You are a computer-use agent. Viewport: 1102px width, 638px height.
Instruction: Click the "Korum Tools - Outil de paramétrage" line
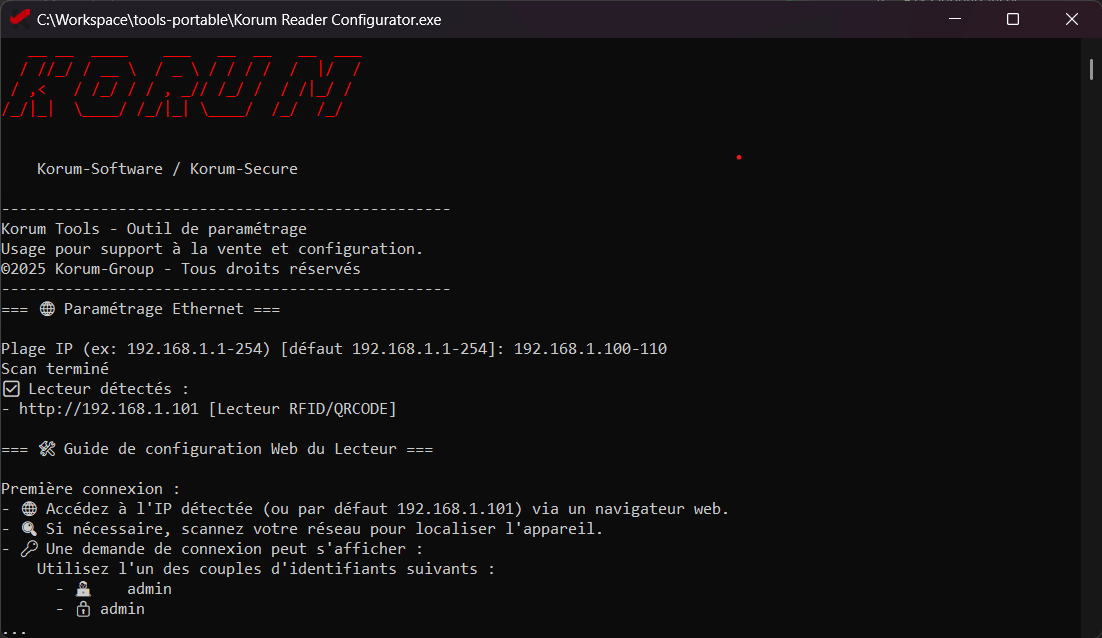(x=154, y=229)
